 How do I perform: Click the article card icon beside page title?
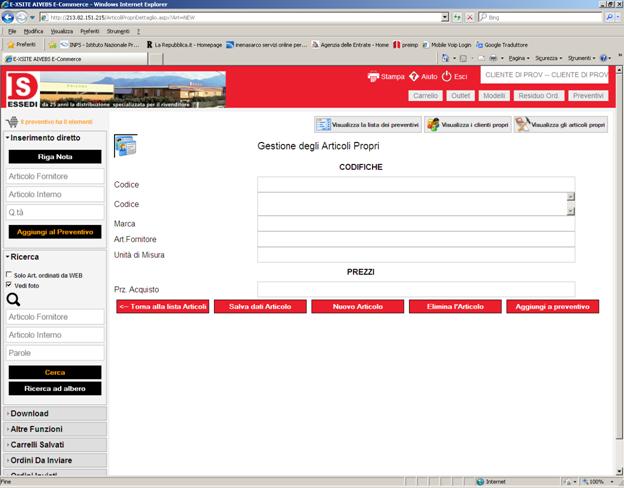coord(127,146)
